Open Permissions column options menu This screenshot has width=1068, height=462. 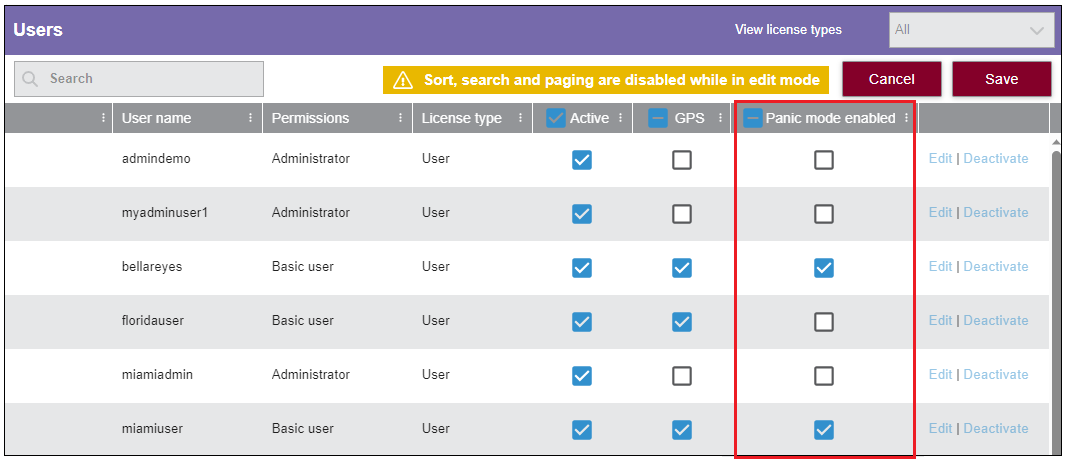point(400,118)
